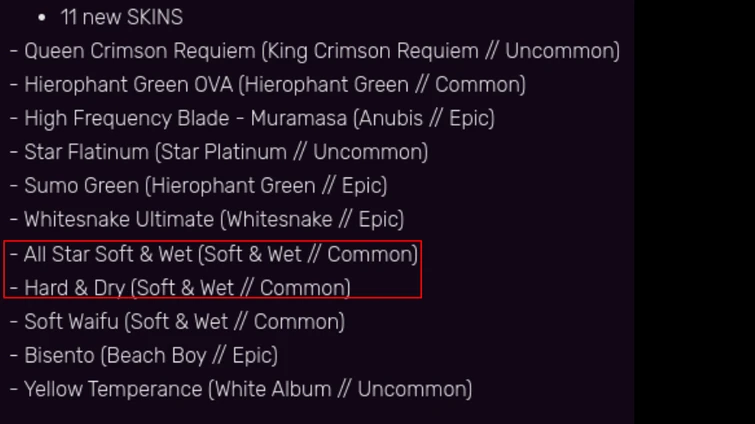Select the Hierophant Green OVA skin name

click(x=129, y=85)
